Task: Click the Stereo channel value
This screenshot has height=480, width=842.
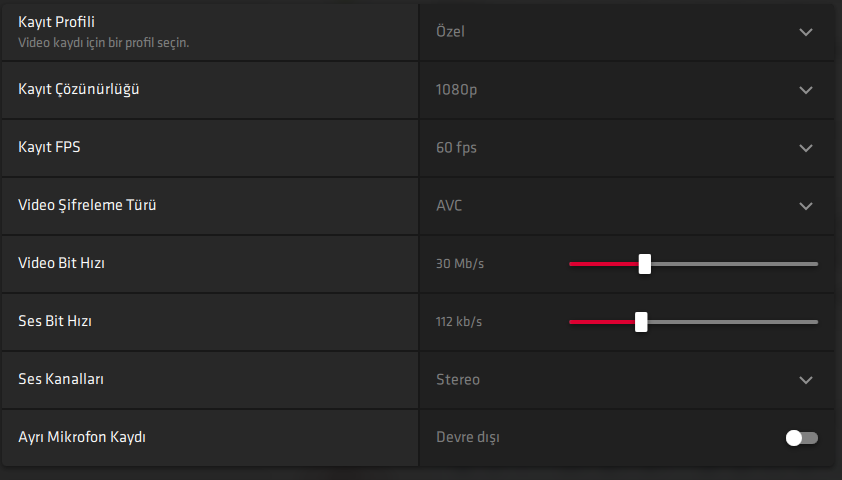Action: [x=458, y=380]
